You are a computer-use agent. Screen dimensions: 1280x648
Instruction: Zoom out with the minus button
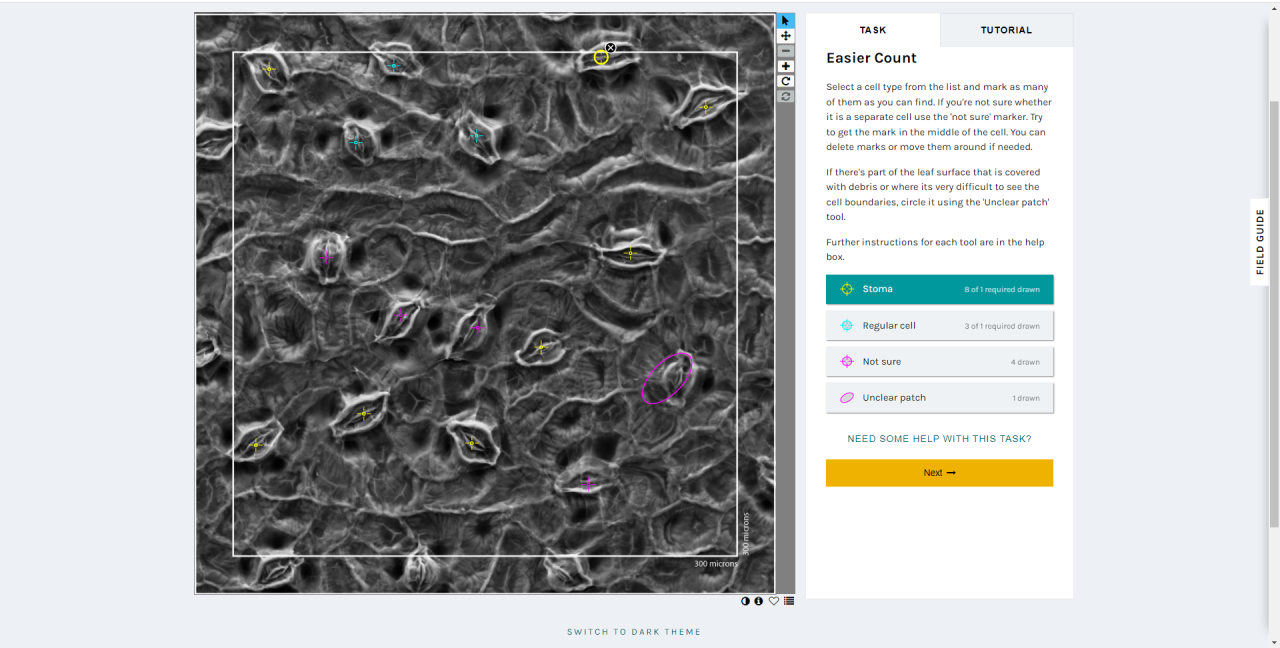[x=786, y=51]
